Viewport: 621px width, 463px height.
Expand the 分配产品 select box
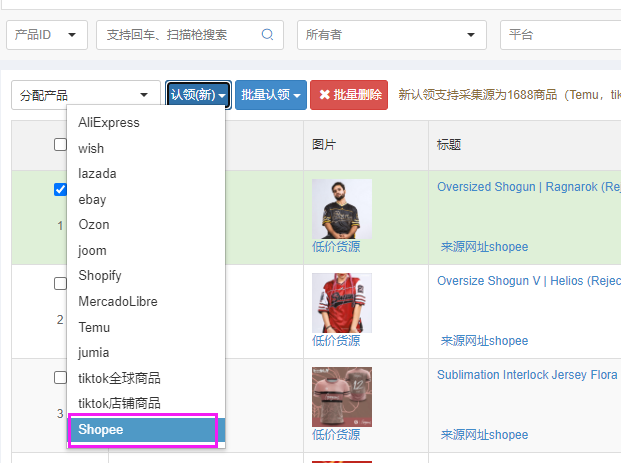point(86,95)
